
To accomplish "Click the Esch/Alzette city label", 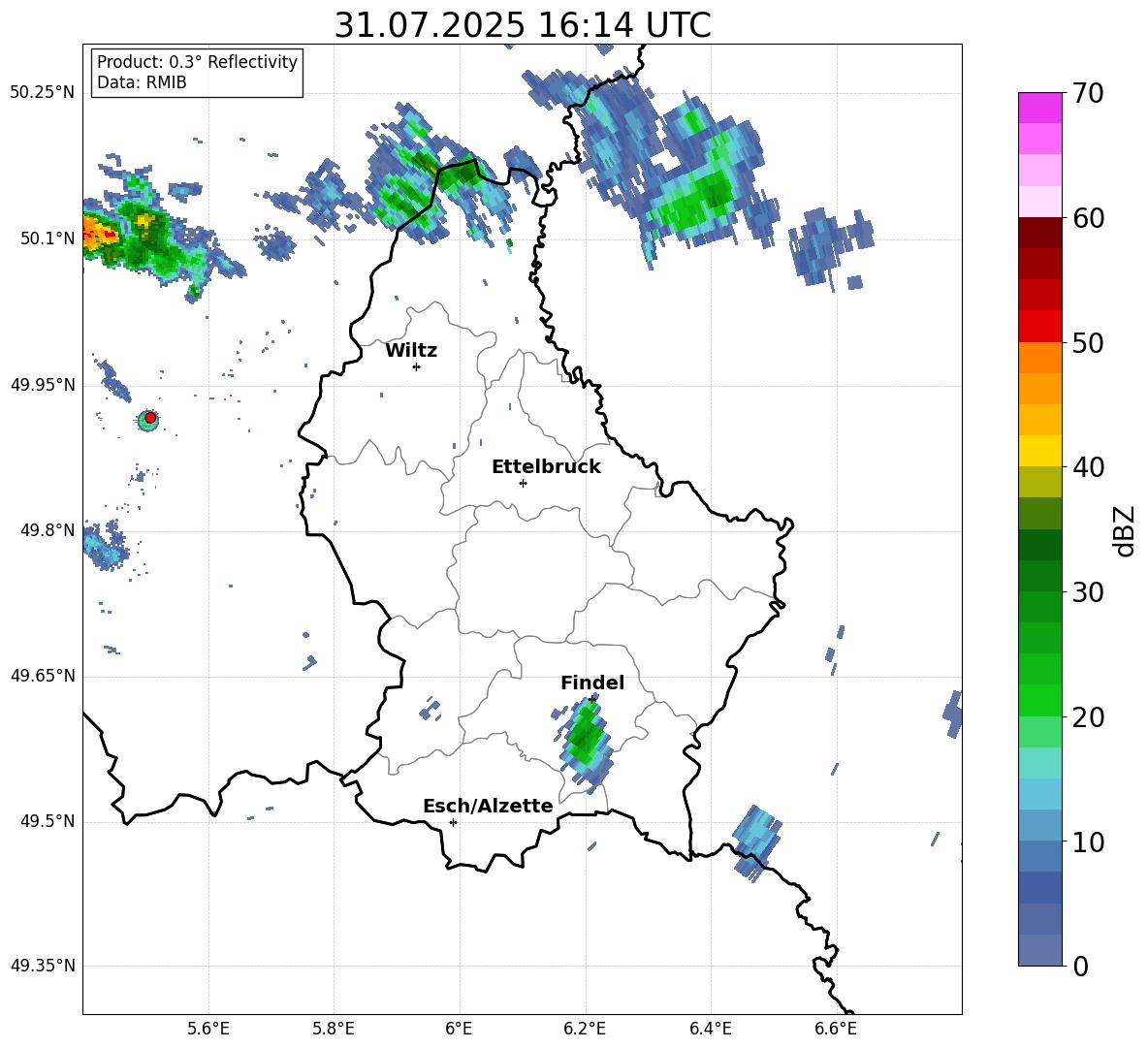I will [x=488, y=807].
